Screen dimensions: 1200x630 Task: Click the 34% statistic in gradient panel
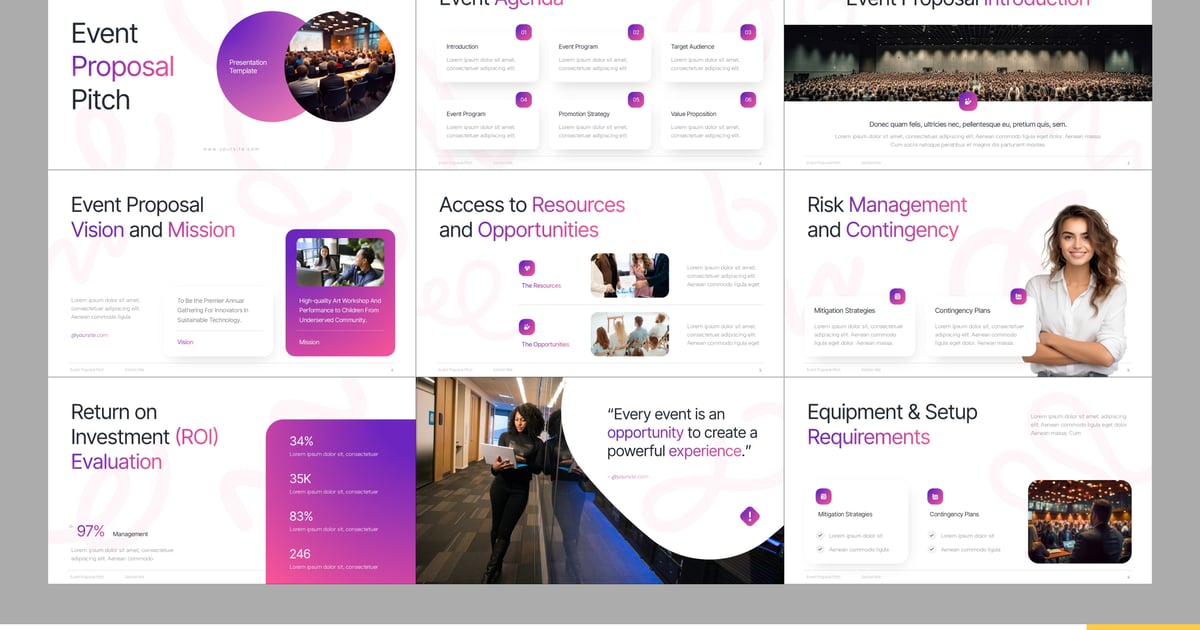click(301, 441)
